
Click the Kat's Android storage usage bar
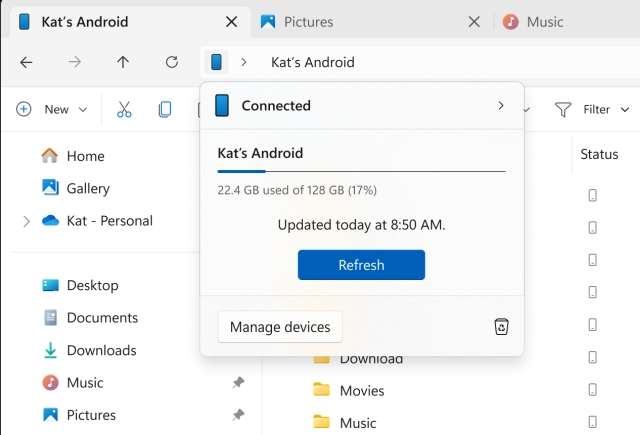pos(361,172)
